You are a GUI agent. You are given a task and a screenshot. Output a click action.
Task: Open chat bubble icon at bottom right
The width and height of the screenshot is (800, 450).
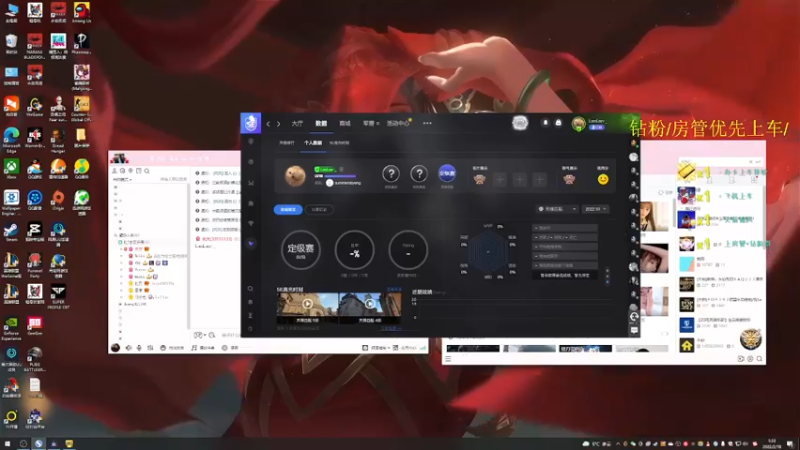point(634,330)
